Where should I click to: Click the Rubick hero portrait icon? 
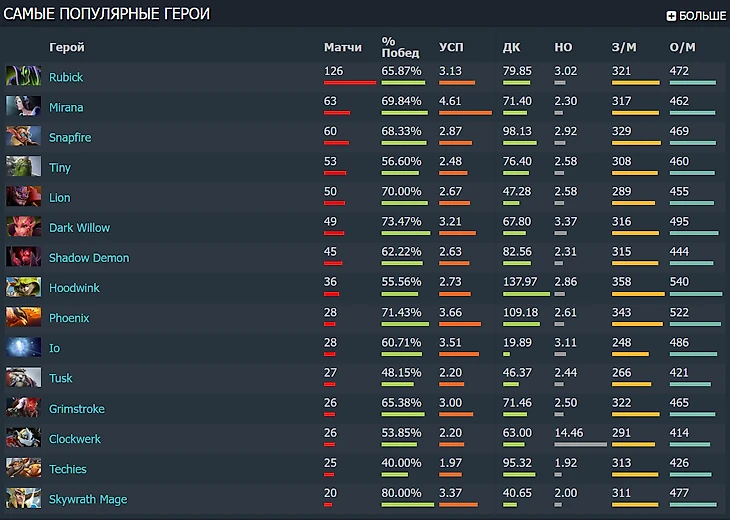tap(23, 76)
